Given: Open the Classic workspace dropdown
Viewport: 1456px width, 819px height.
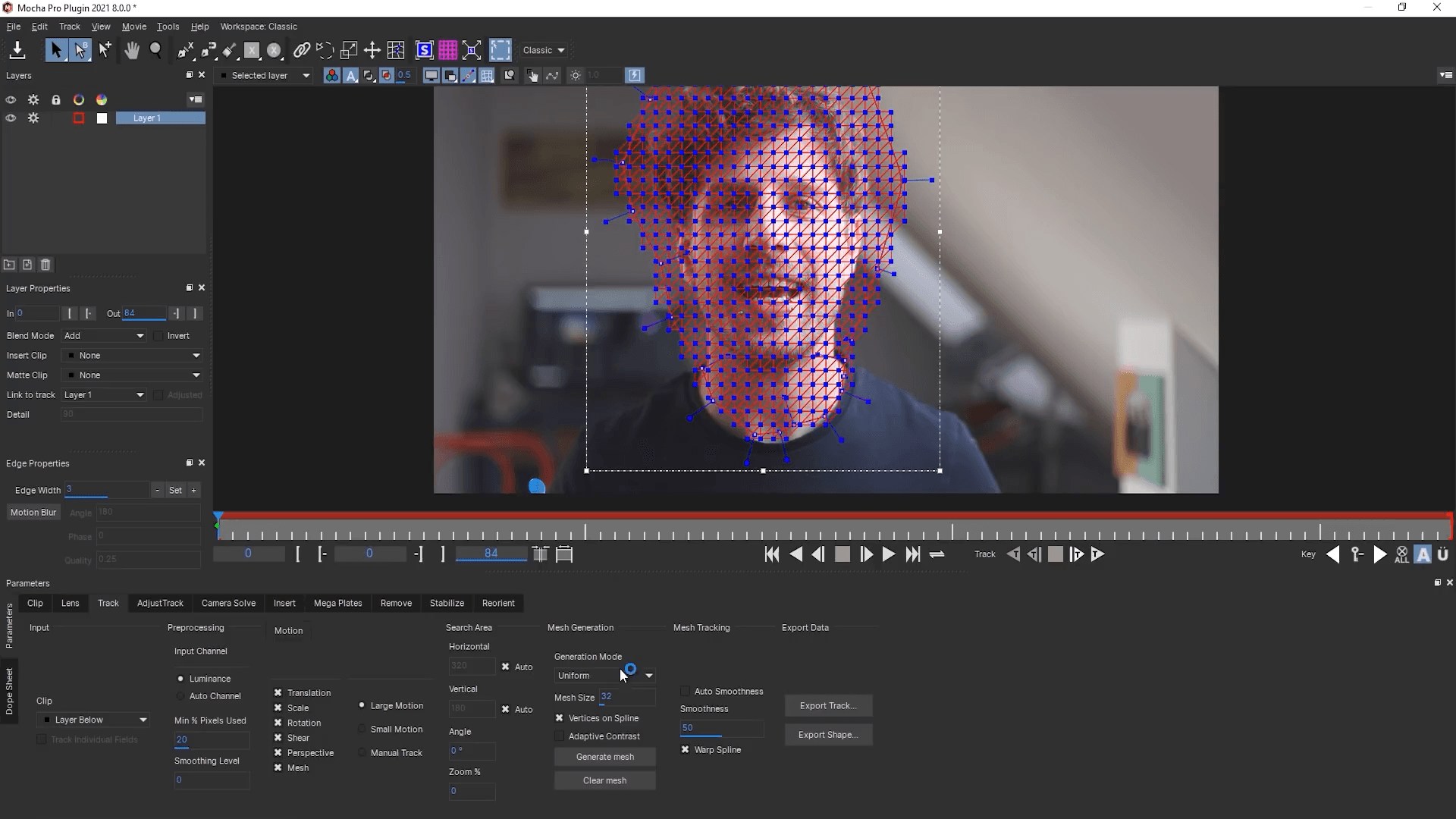Looking at the screenshot, I should [544, 50].
